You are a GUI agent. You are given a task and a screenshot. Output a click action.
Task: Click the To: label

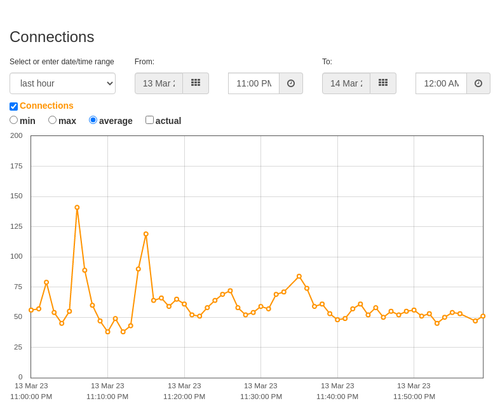(327, 62)
